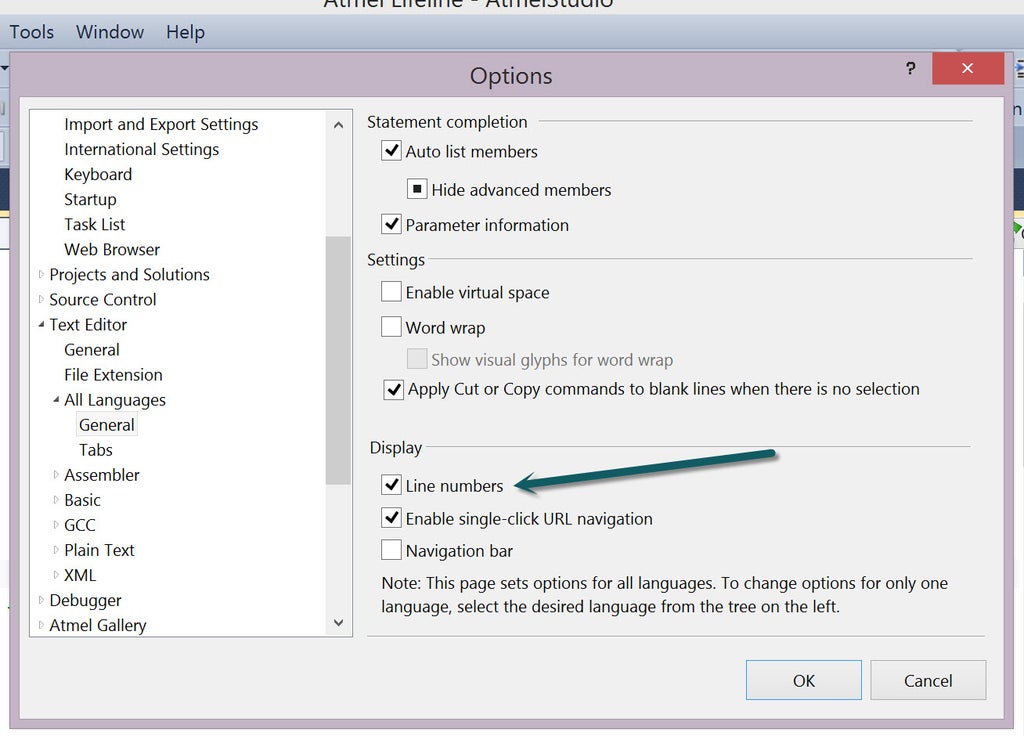The width and height of the screenshot is (1024, 736).
Task: Expand the XML node
Action: click(x=56, y=575)
